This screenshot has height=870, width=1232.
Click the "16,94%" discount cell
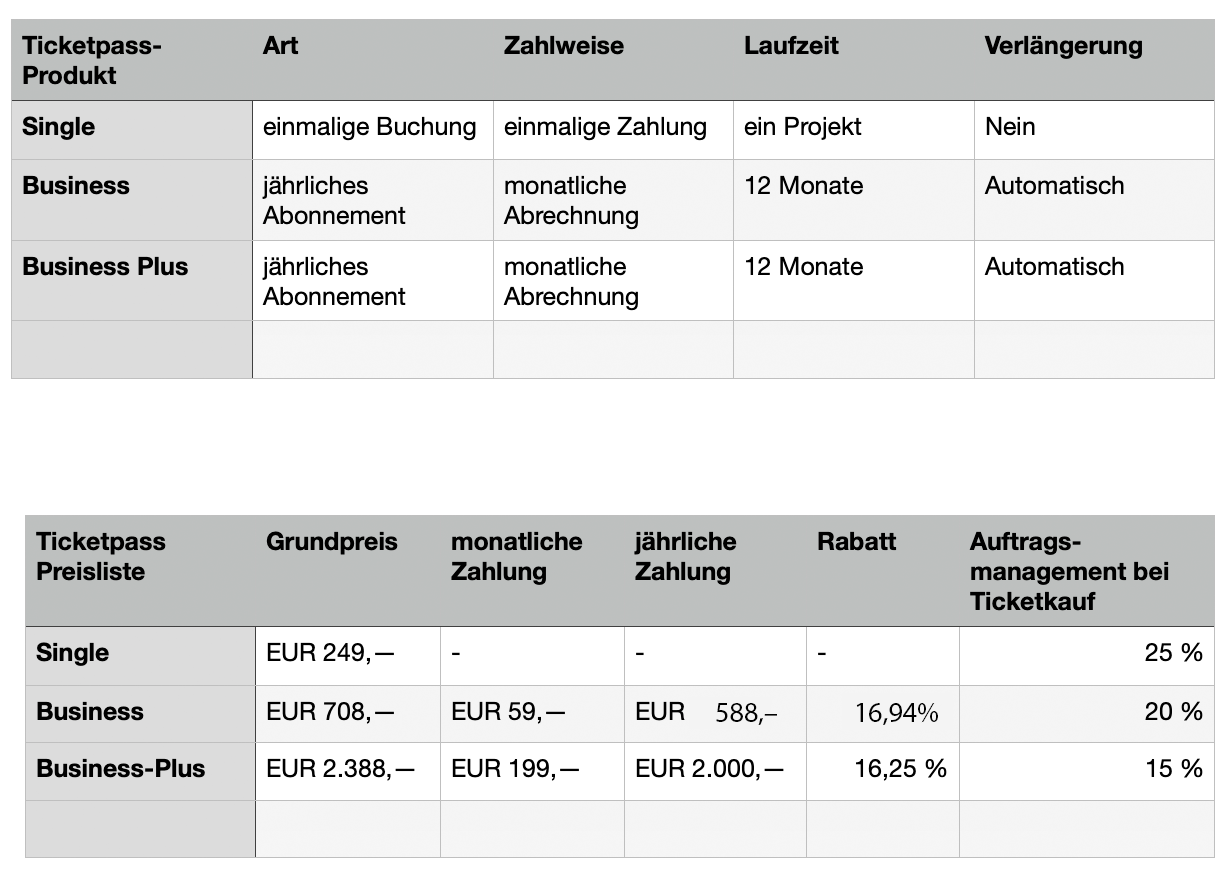(x=896, y=713)
